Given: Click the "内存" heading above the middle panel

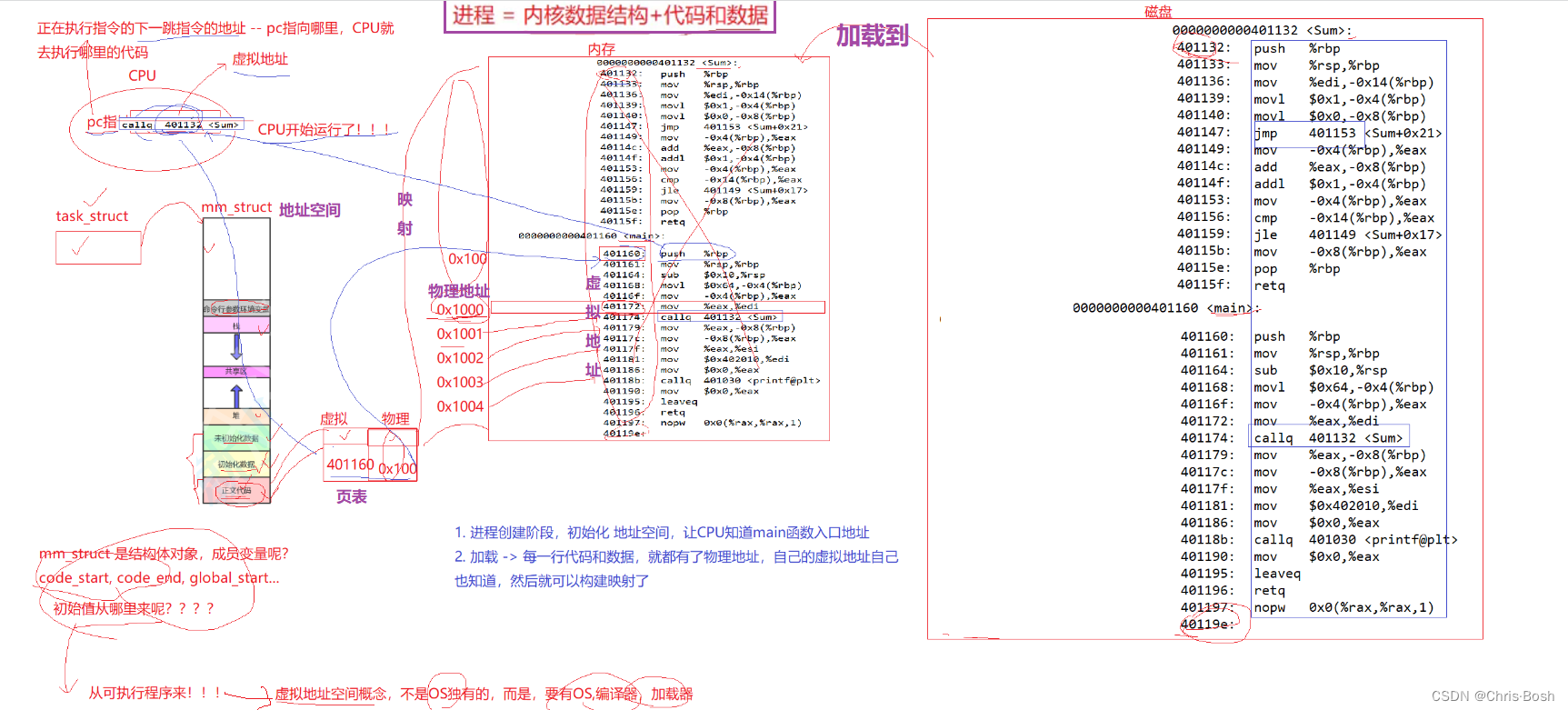Looking at the screenshot, I should click(601, 49).
